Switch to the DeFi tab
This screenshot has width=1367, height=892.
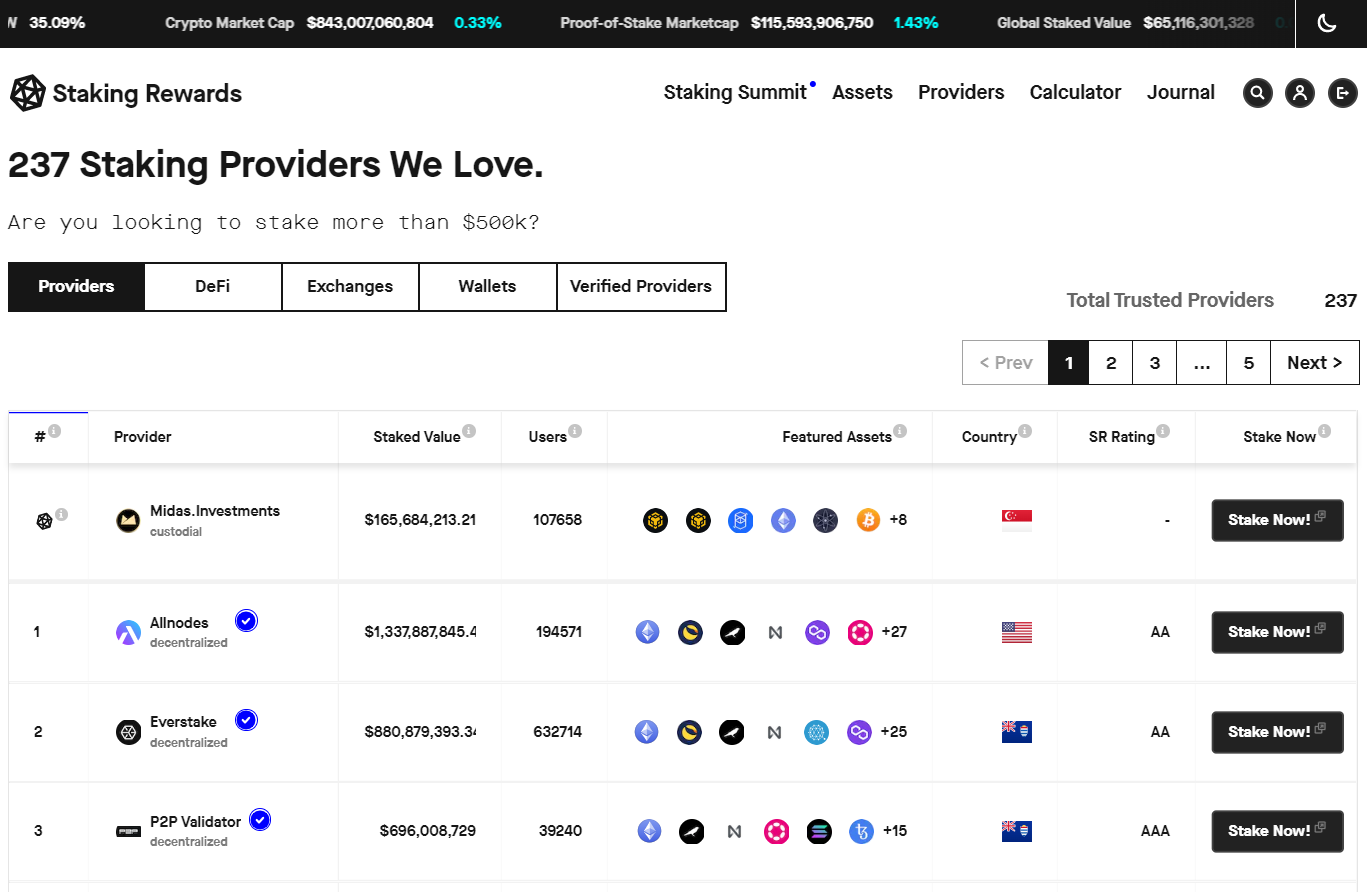[213, 287]
